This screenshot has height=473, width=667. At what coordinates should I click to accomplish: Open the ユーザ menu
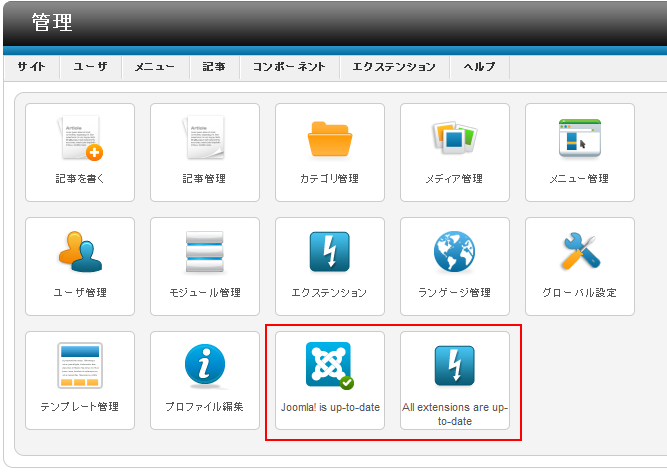click(x=91, y=67)
